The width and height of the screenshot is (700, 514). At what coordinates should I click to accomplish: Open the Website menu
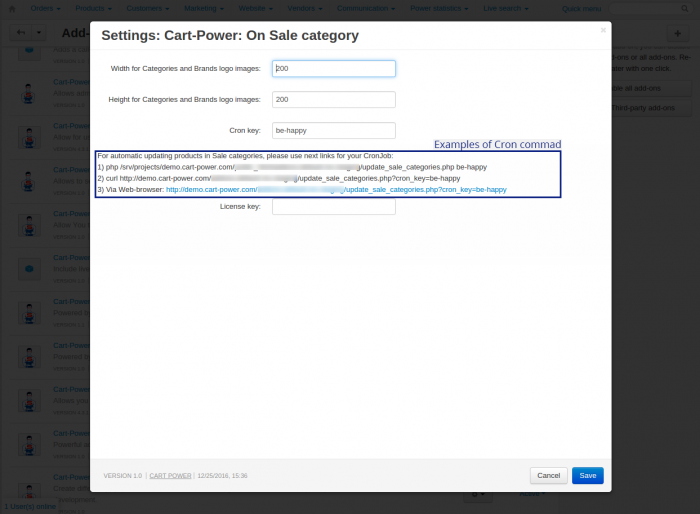coord(255,8)
